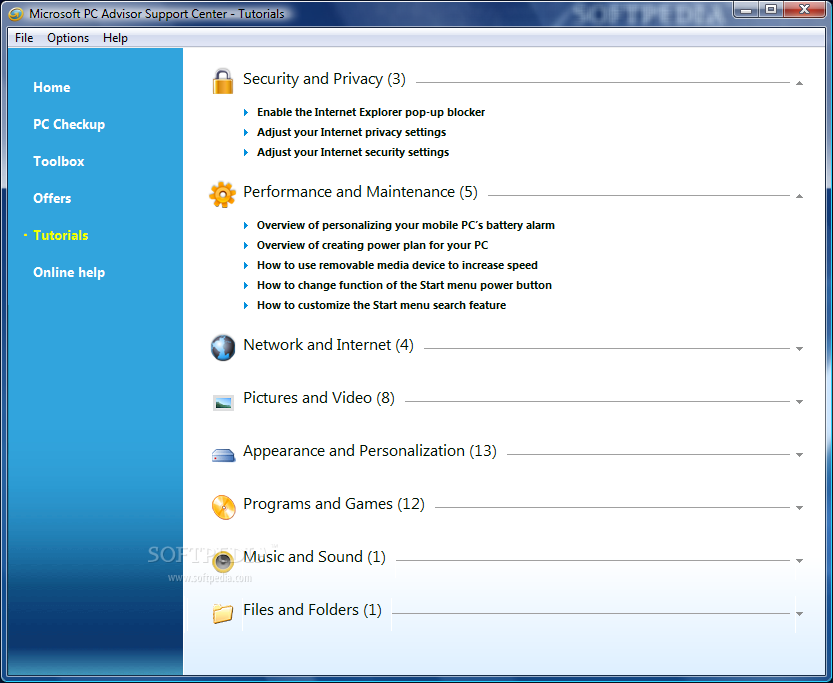Click the Files and Folders folder icon
Viewport: 833px width, 683px height.
click(223, 613)
